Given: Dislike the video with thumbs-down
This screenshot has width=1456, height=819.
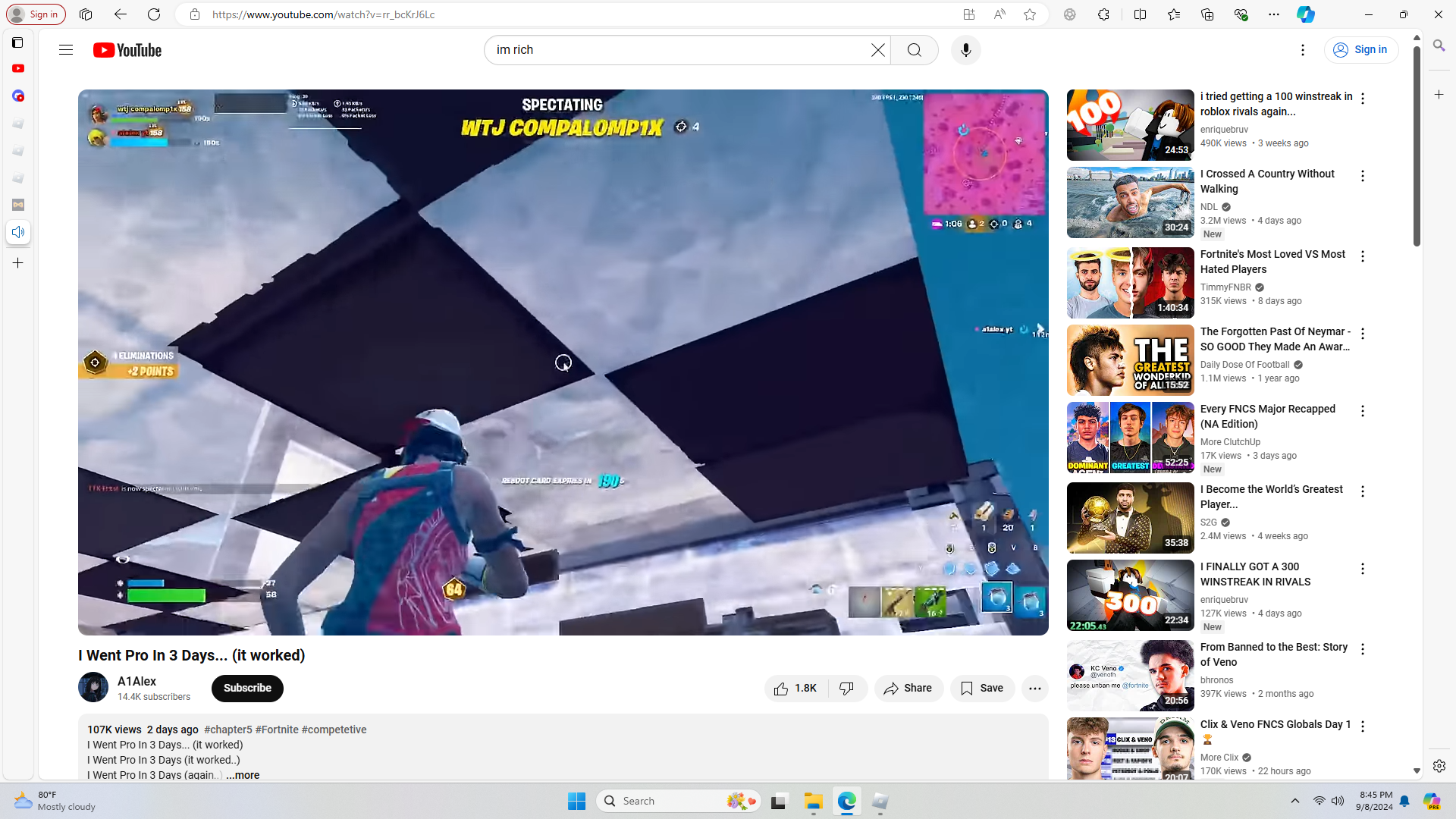Looking at the screenshot, I should (x=847, y=689).
